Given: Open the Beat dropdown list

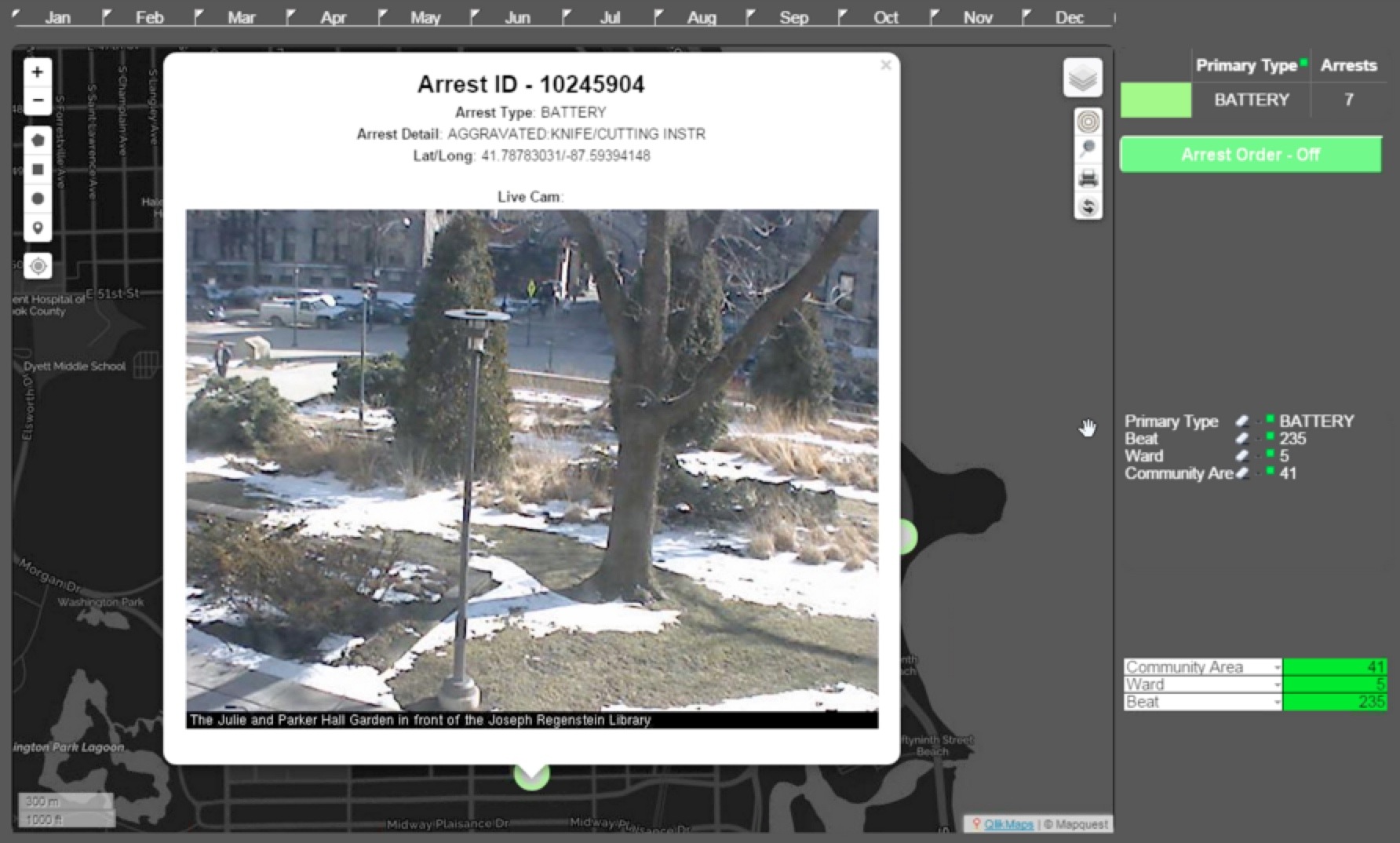Looking at the screenshot, I should [1277, 702].
